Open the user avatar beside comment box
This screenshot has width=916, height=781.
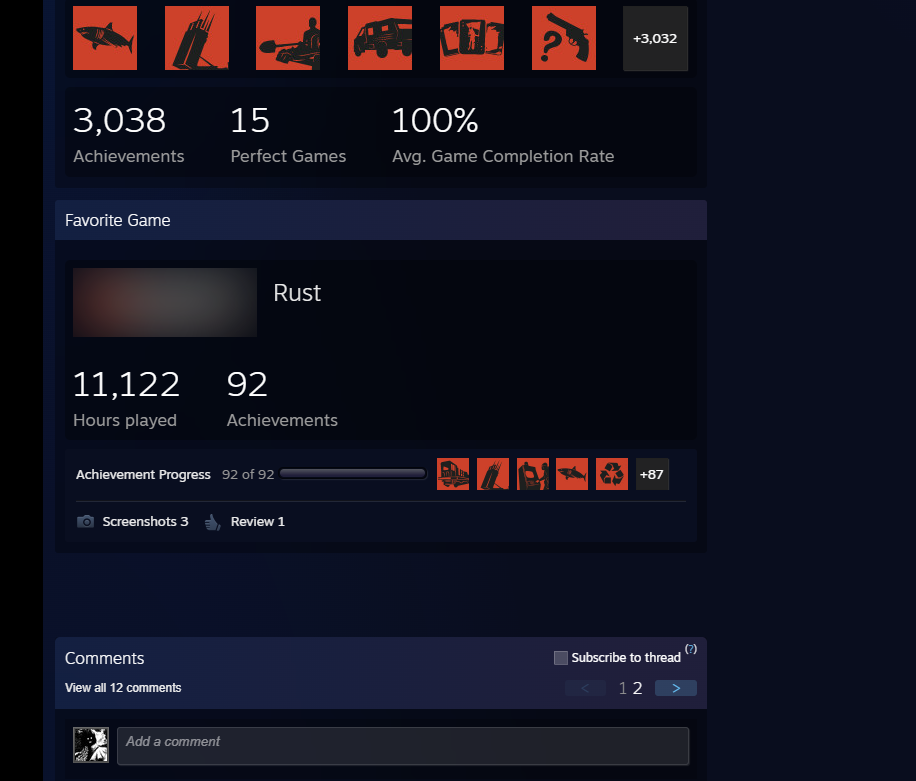[91, 745]
